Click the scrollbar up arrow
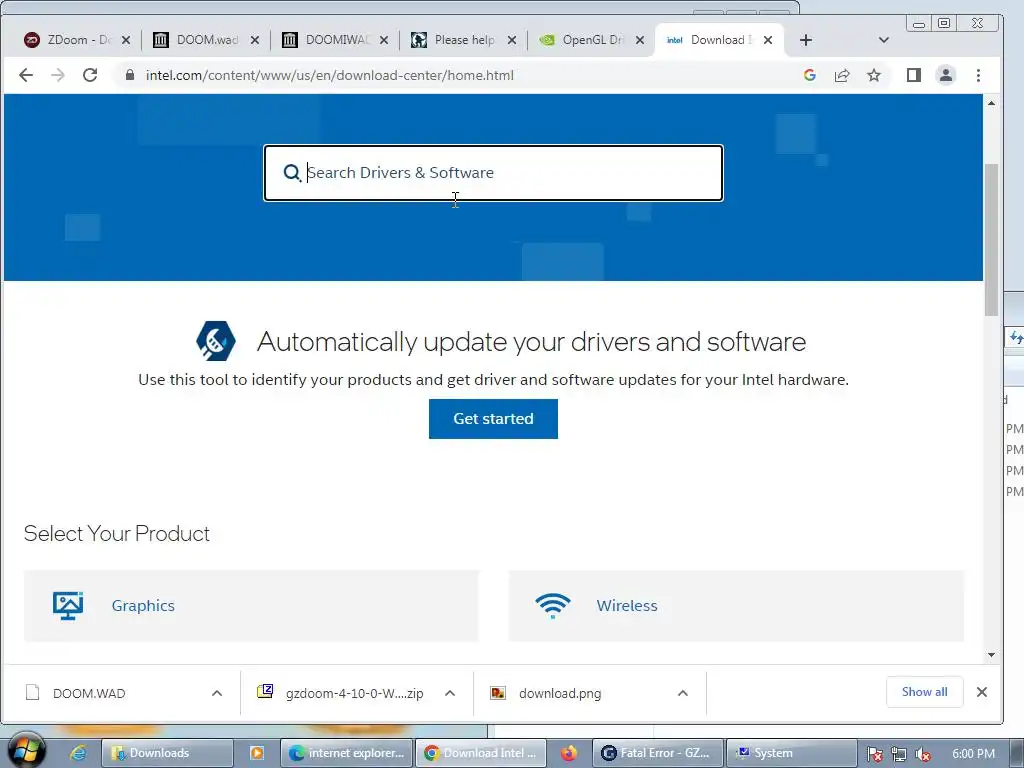 (991, 103)
